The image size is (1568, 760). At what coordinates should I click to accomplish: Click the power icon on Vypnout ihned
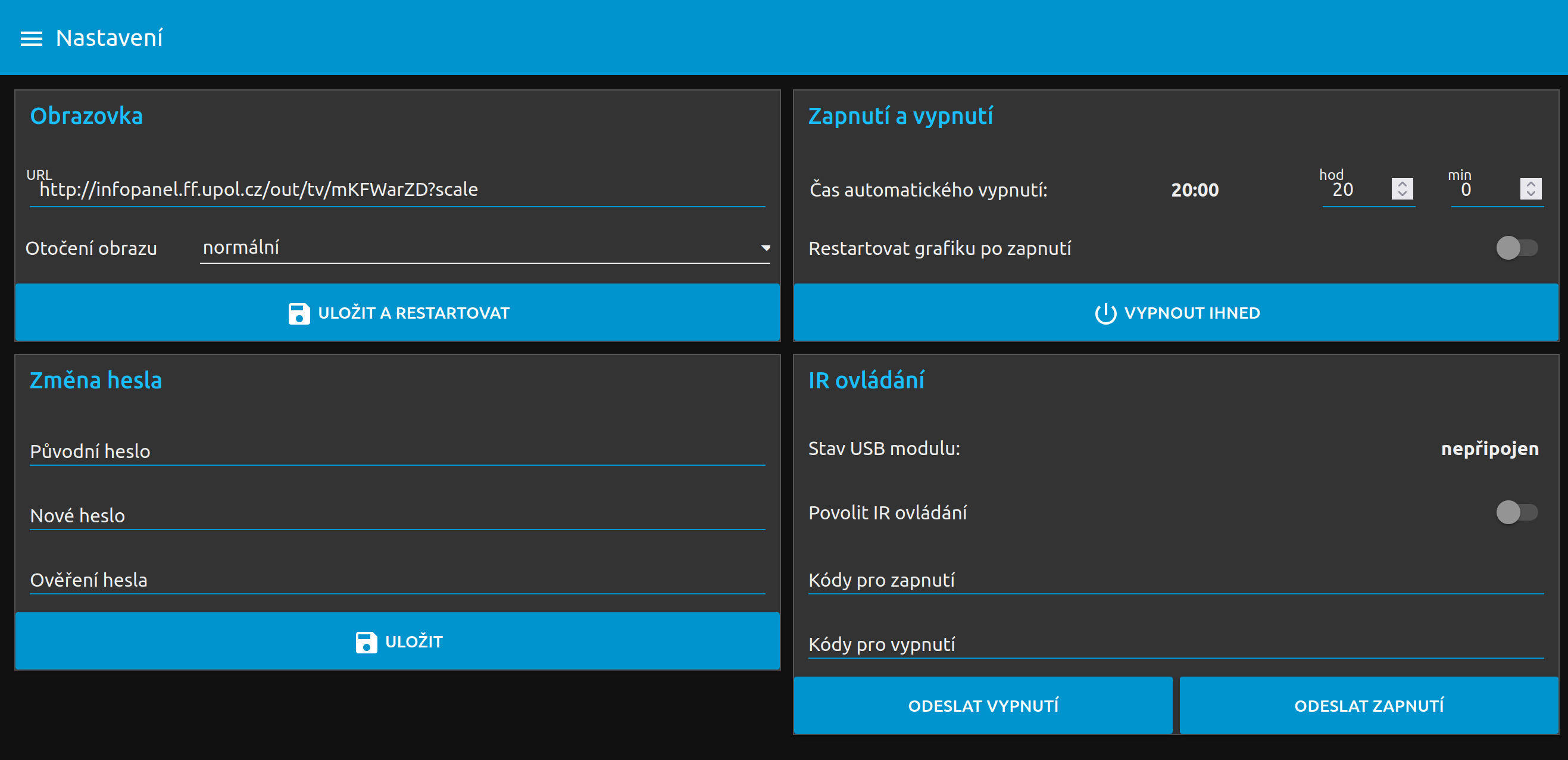tap(1105, 314)
